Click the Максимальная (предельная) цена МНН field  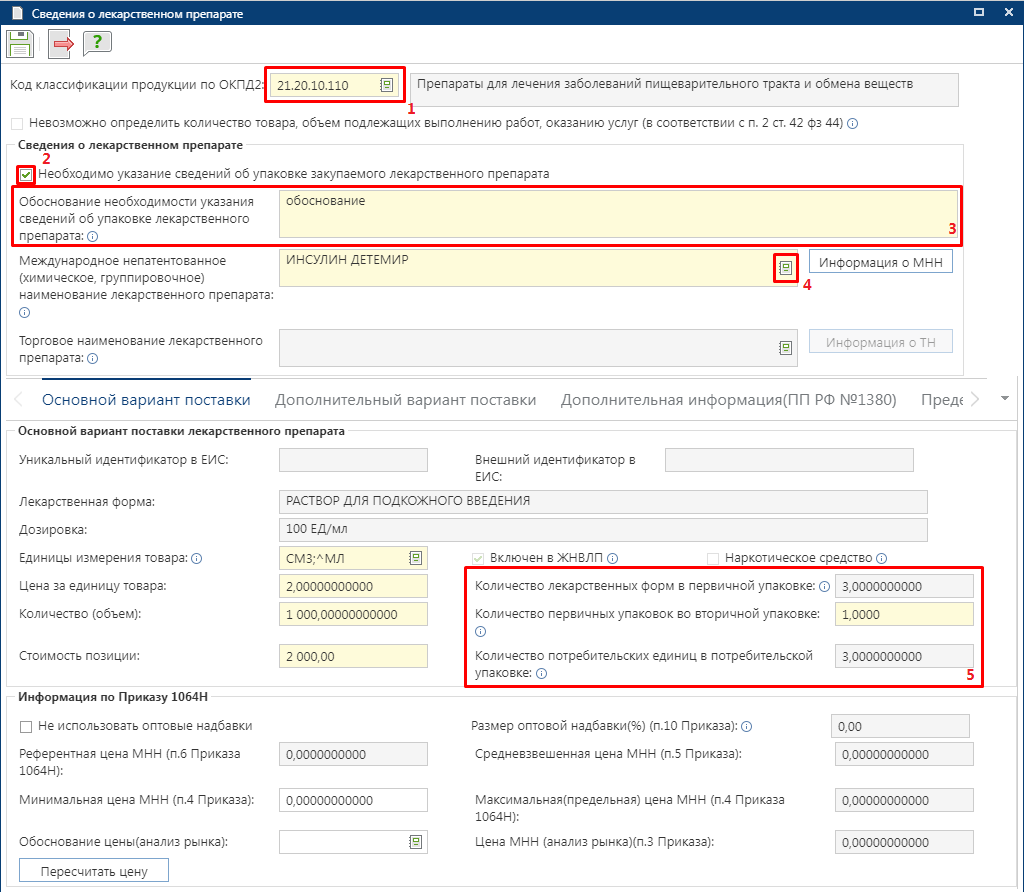click(x=904, y=801)
